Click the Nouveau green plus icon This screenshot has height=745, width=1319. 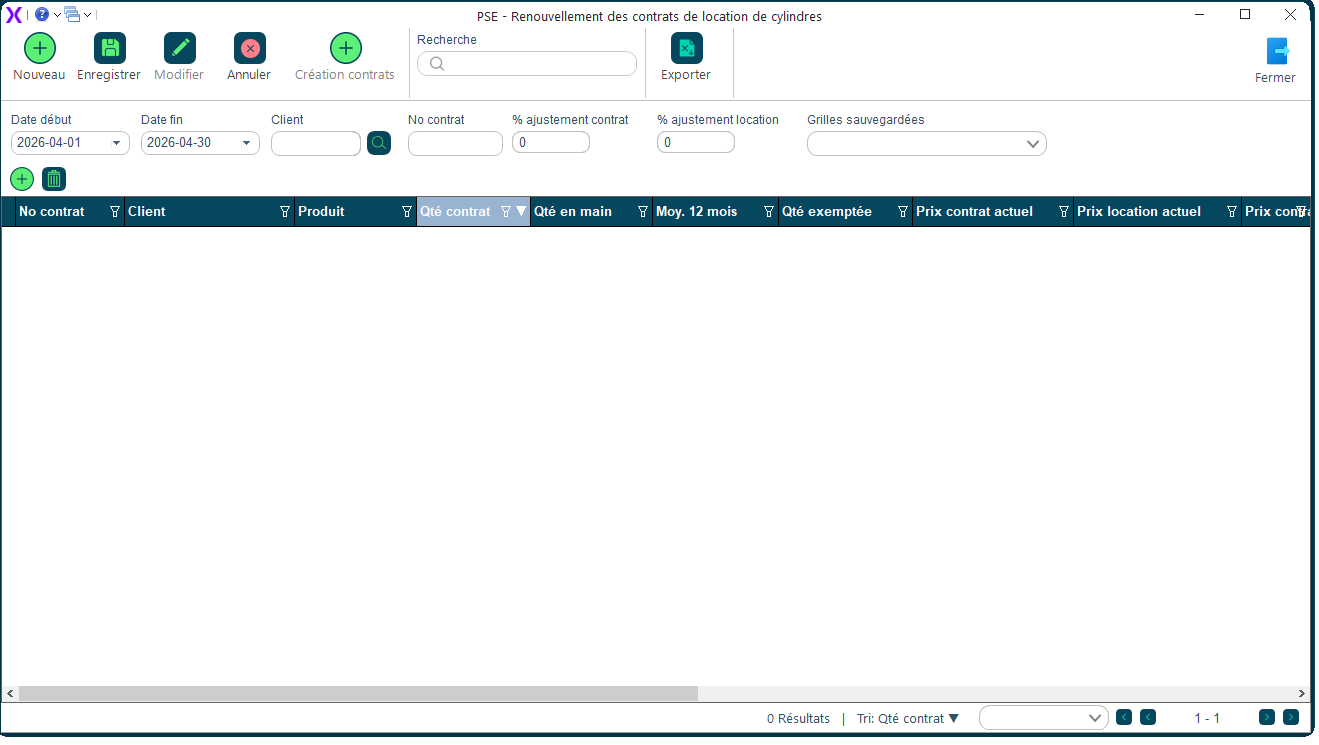tap(39, 48)
